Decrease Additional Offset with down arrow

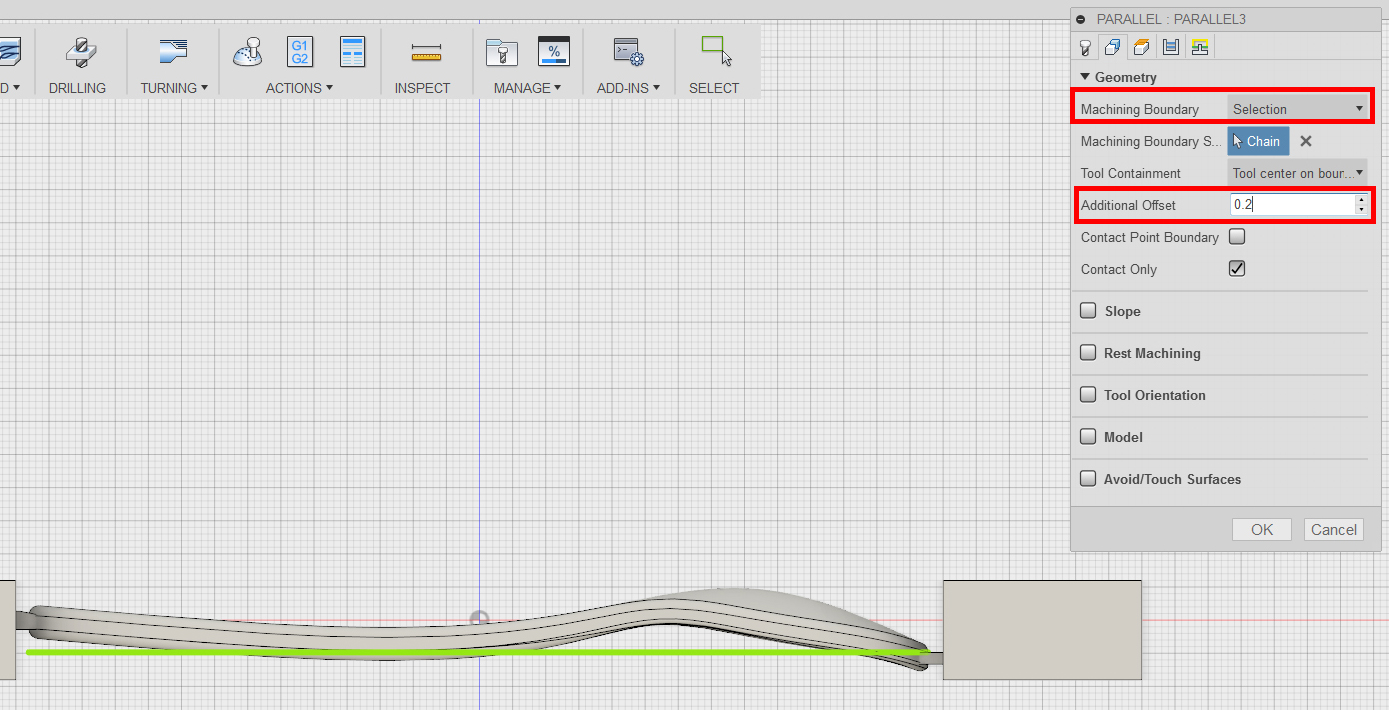(x=1361, y=209)
